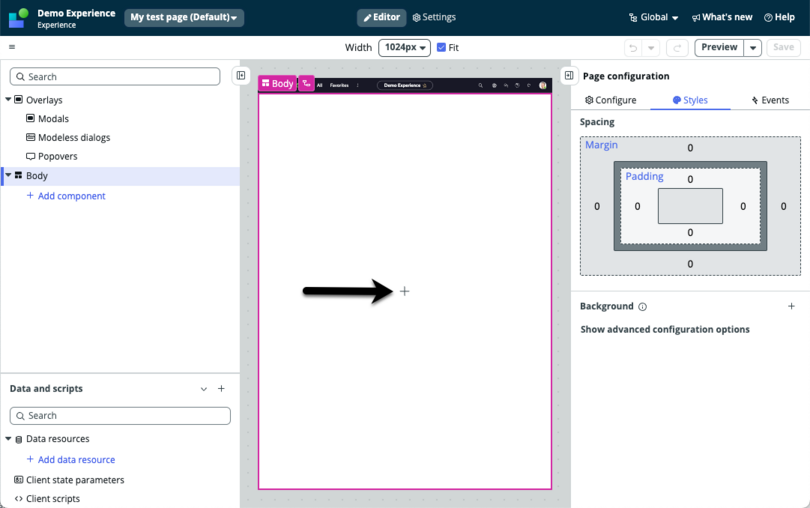The image size is (810, 508).
Task: Click the Overlays icon in the tree
Action: tap(19, 99)
